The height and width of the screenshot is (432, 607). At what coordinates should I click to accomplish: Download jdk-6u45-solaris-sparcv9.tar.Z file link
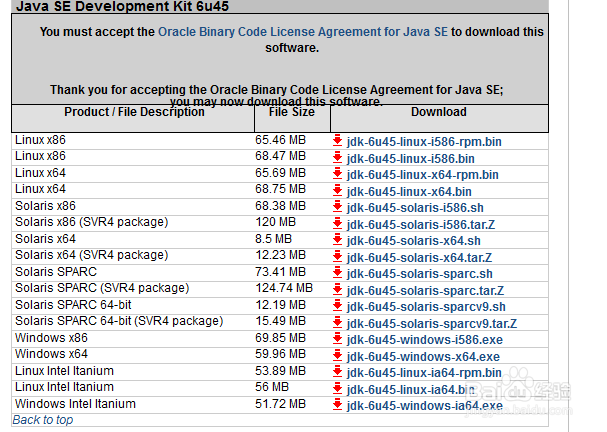point(432,324)
